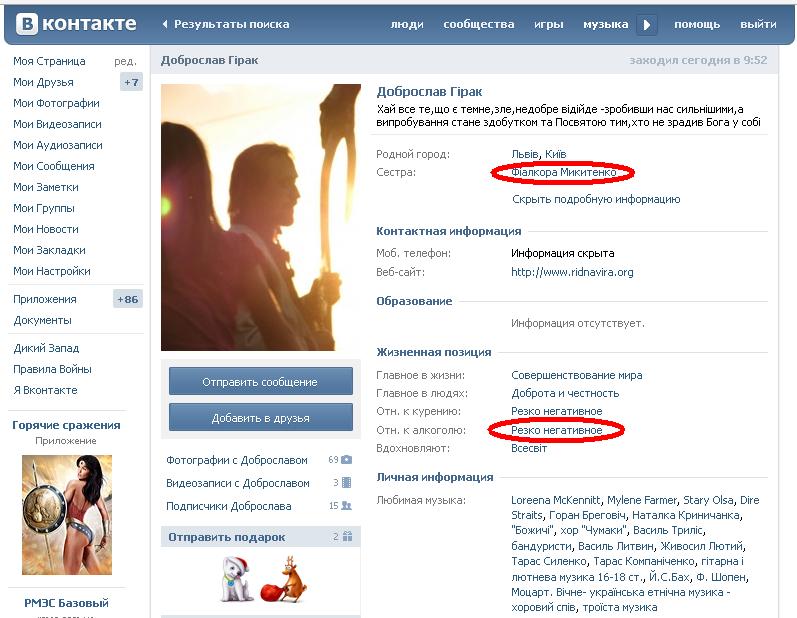Click Живосил Лютий music link
The height and width of the screenshot is (618, 797).
point(702,546)
